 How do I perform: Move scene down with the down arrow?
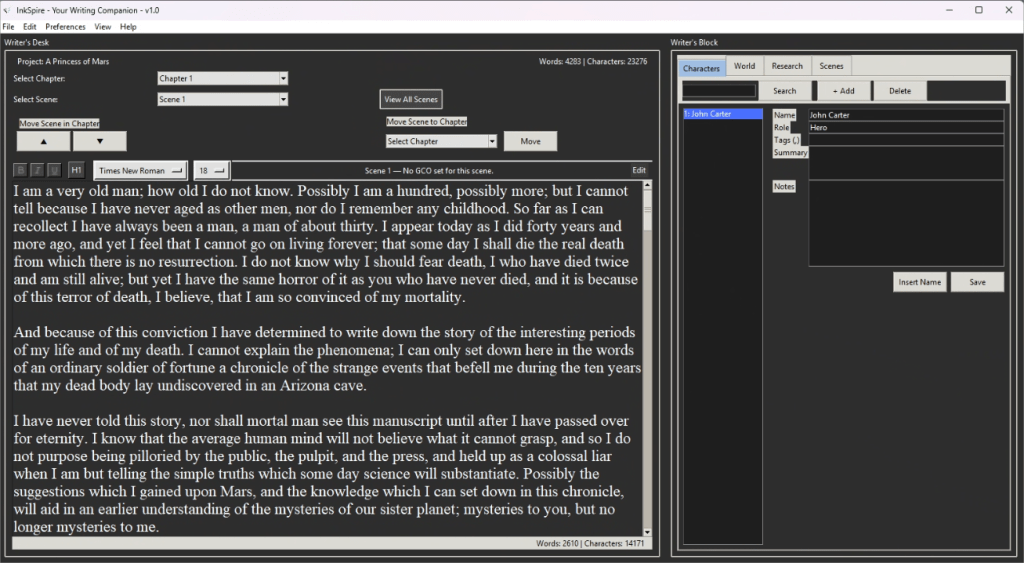[99, 141]
